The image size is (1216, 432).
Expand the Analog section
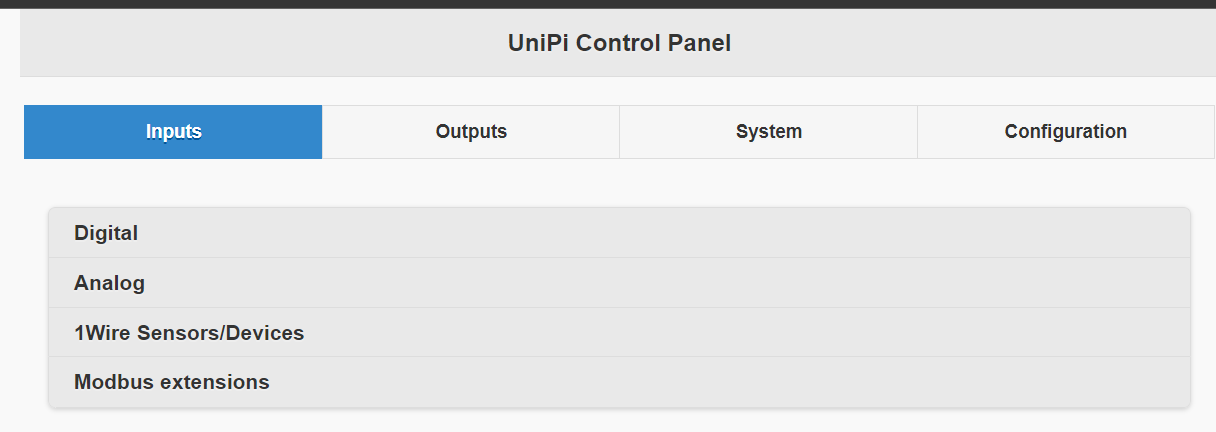pos(619,283)
